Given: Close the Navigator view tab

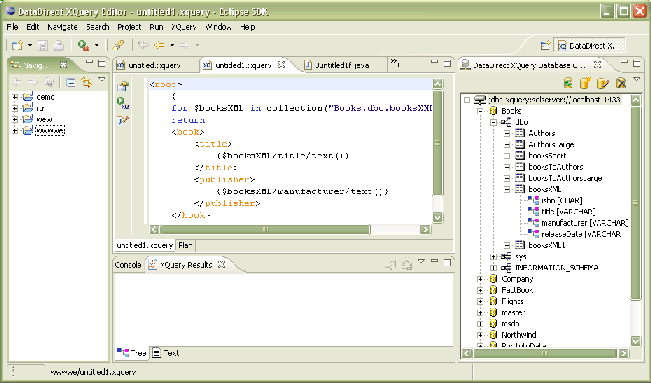Looking at the screenshot, I should 64,64.
